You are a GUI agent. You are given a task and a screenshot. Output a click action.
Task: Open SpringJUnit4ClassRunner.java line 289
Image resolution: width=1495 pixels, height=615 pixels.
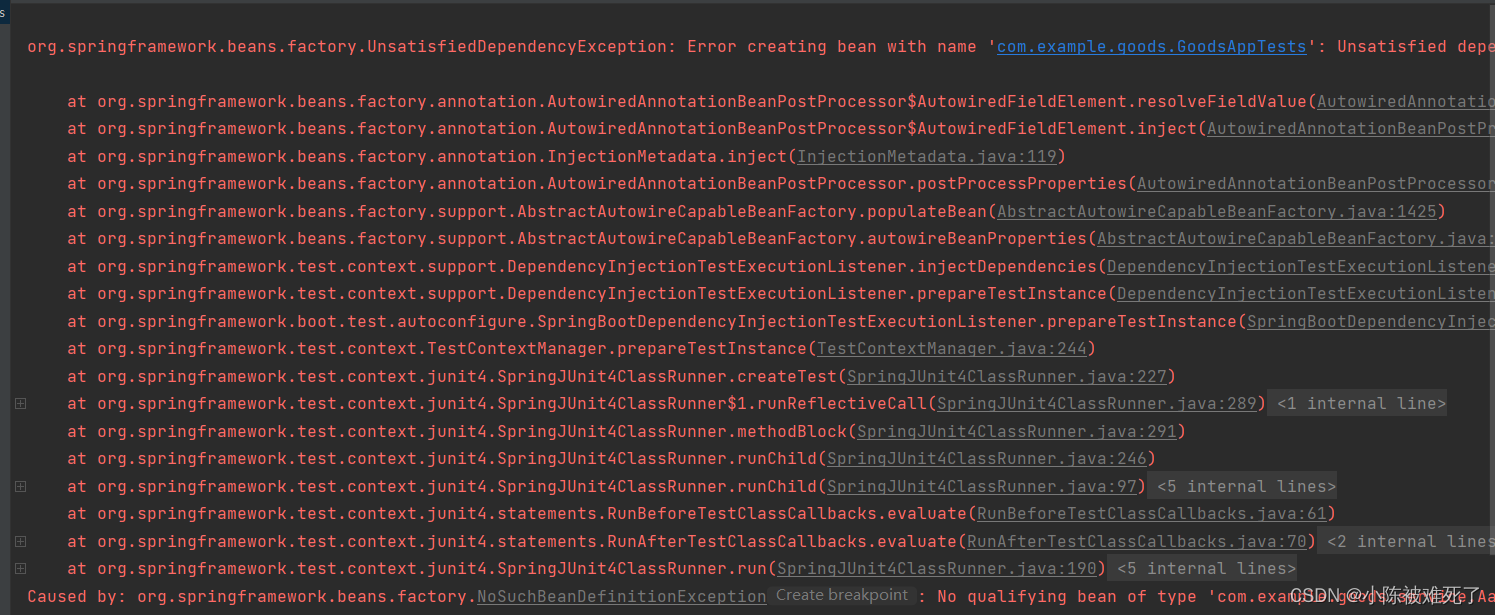coord(1096,403)
